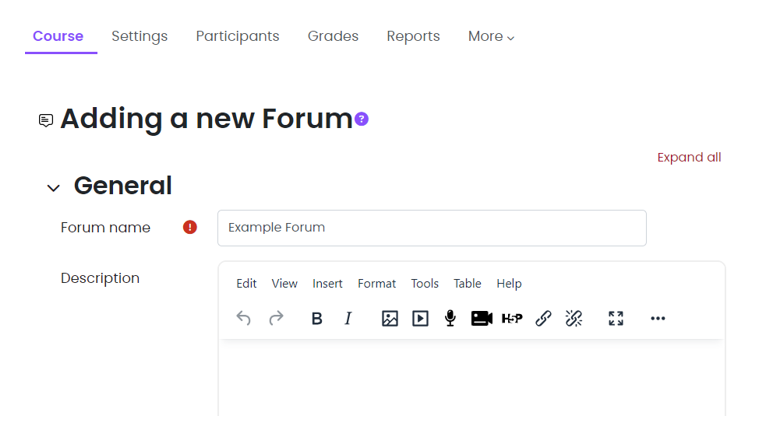
Task: Toggle italic formatting in the editor
Action: tap(348, 318)
